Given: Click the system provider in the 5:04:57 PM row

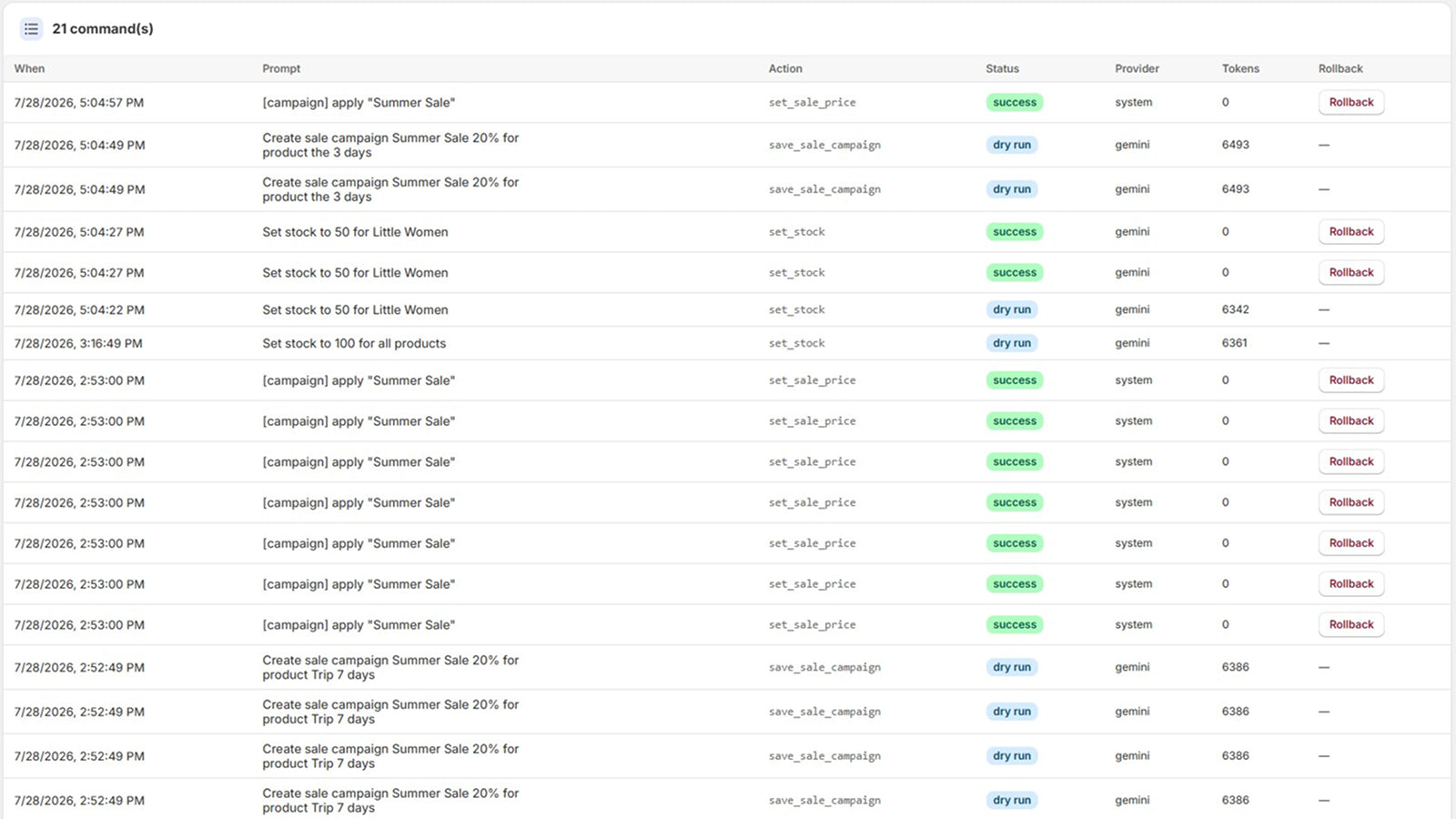Looking at the screenshot, I should [1134, 103].
